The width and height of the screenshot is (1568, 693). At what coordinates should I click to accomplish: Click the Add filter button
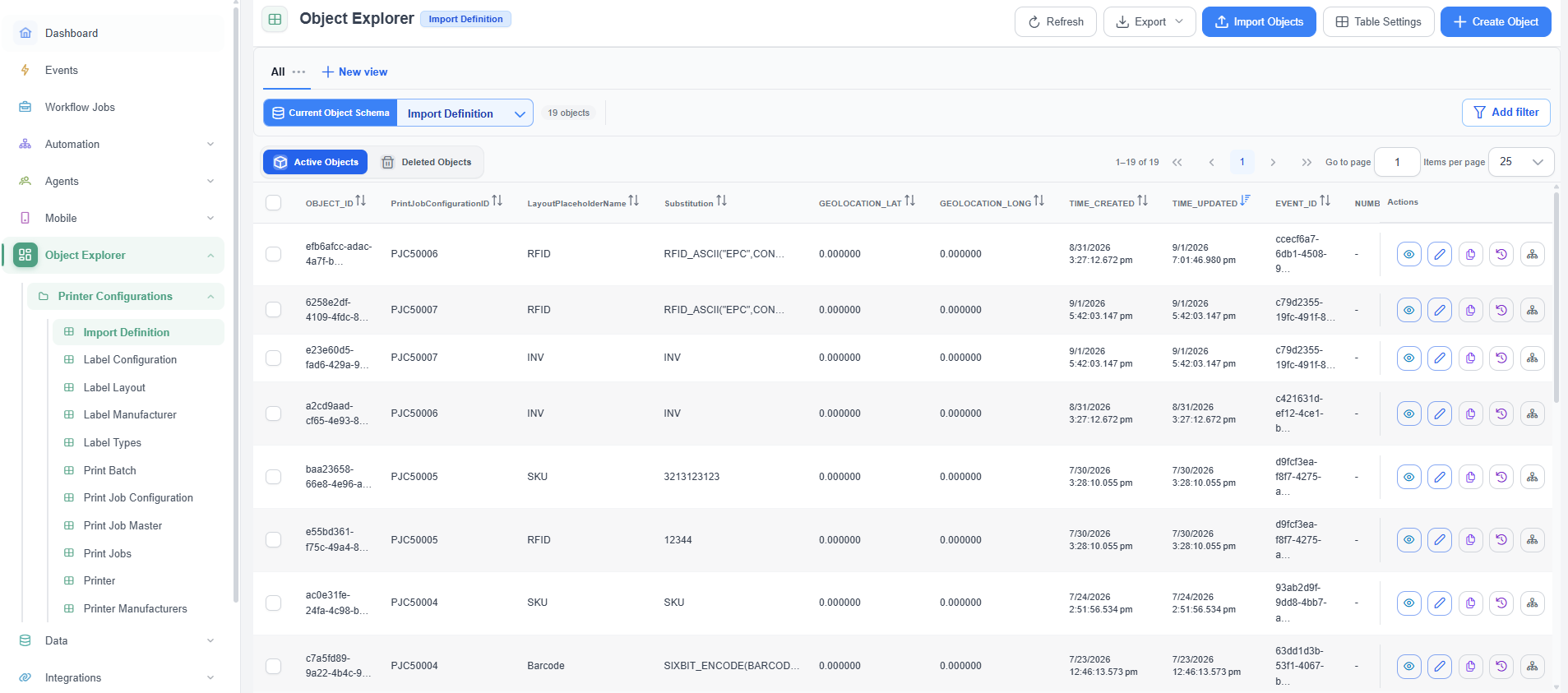pos(1506,112)
